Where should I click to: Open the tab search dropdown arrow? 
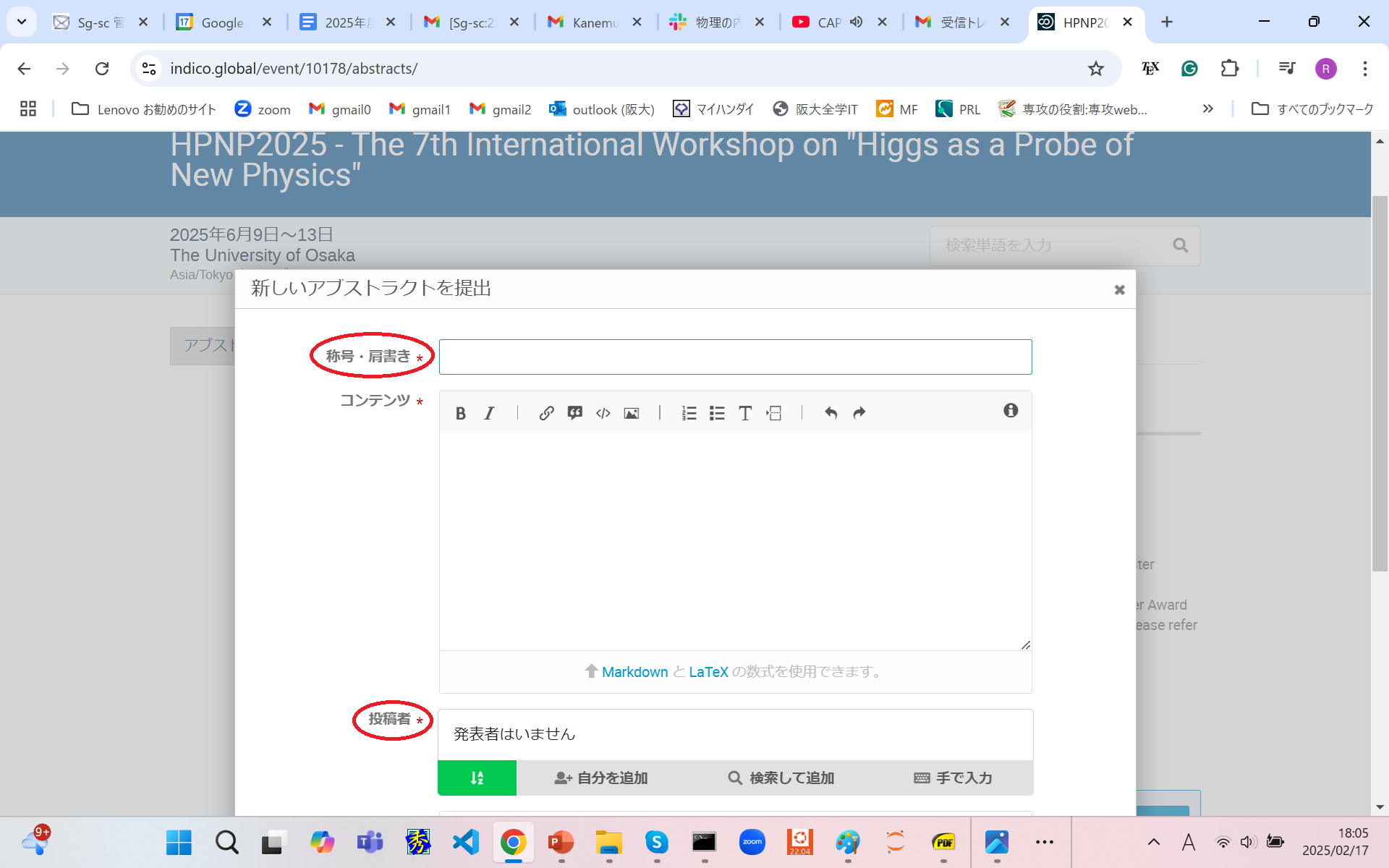[x=22, y=22]
